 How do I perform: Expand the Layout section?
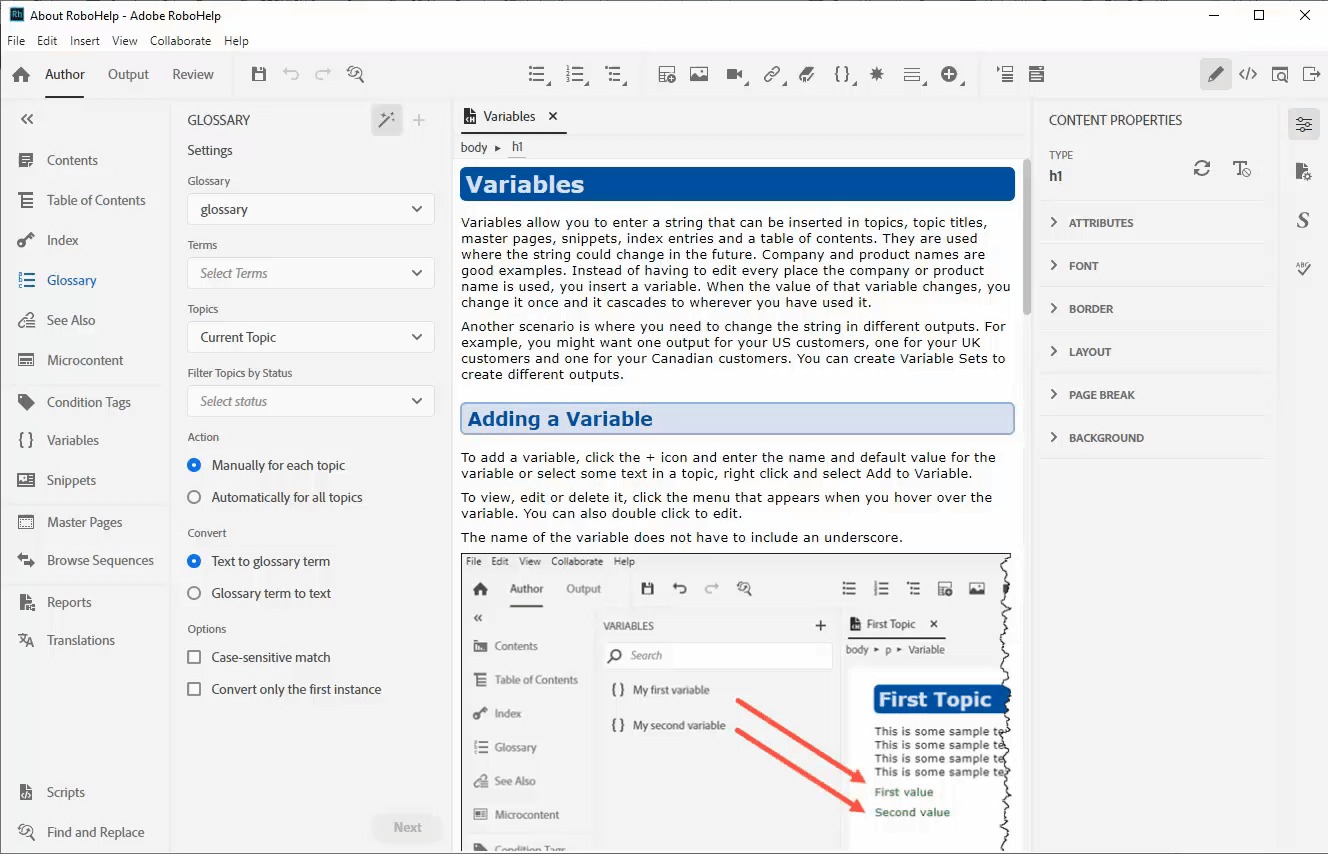coord(1152,352)
